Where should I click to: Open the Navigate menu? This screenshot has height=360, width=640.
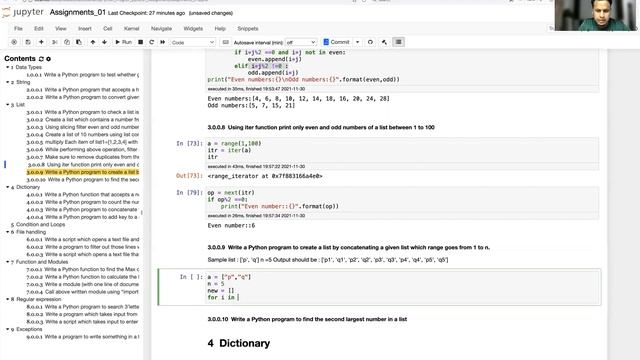click(161, 29)
